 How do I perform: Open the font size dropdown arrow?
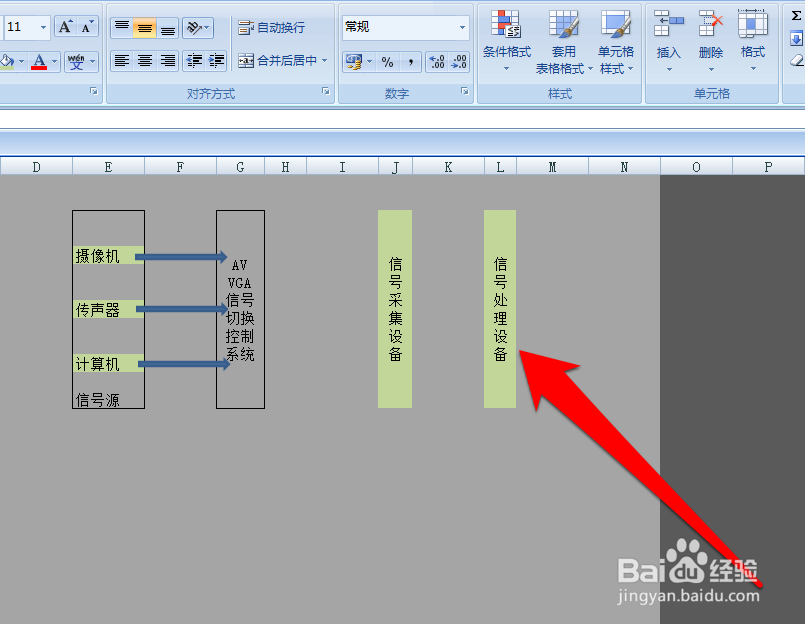[43, 27]
